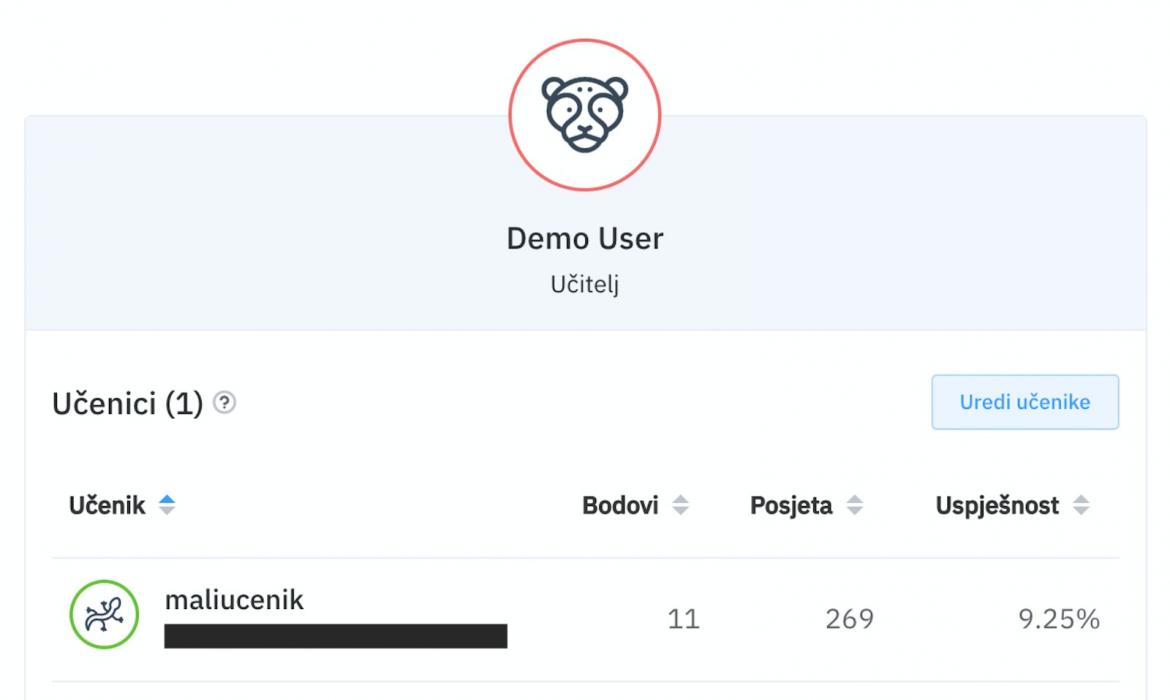This screenshot has width=1170, height=700.
Task: Click the black redacted bar under maliucenik
Action: point(336,636)
